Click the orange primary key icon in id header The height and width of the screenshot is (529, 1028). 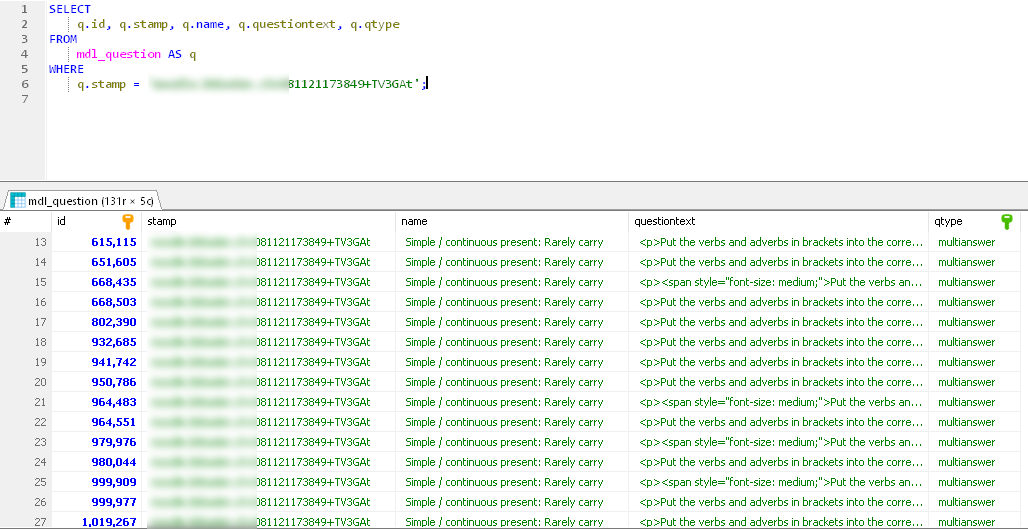[128, 221]
